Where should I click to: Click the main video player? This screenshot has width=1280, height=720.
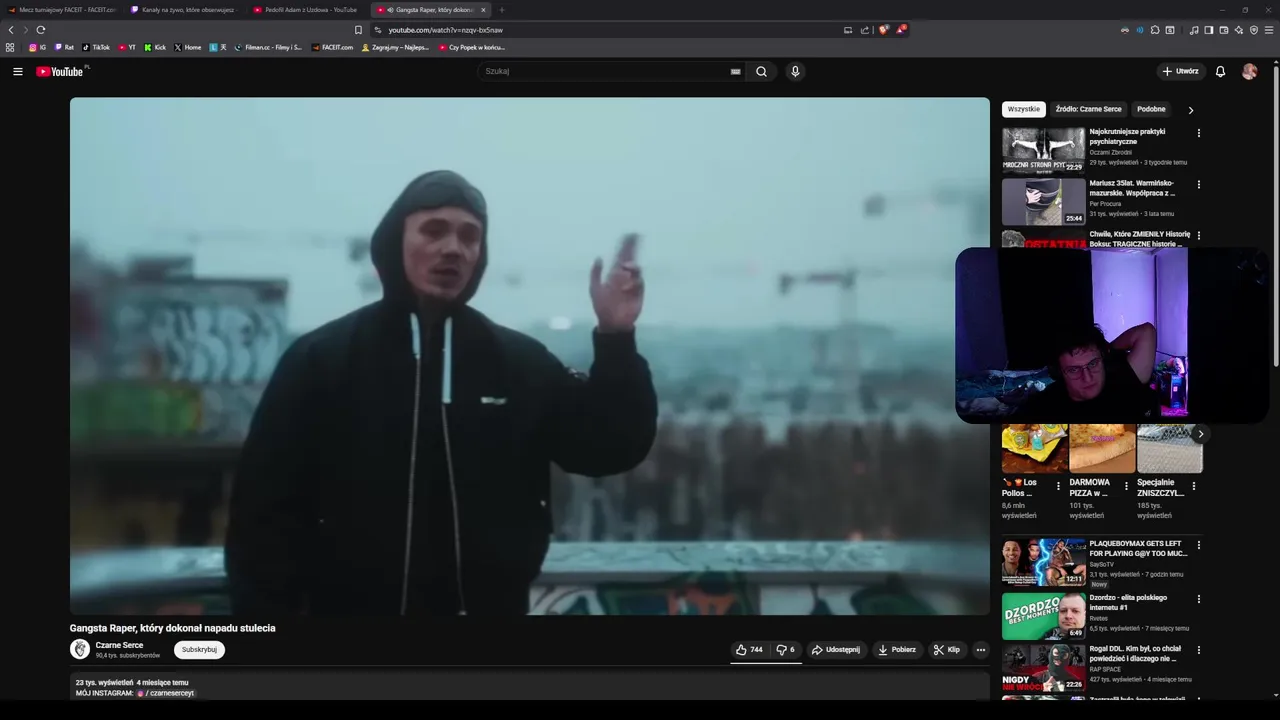pyautogui.click(x=530, y=356)
